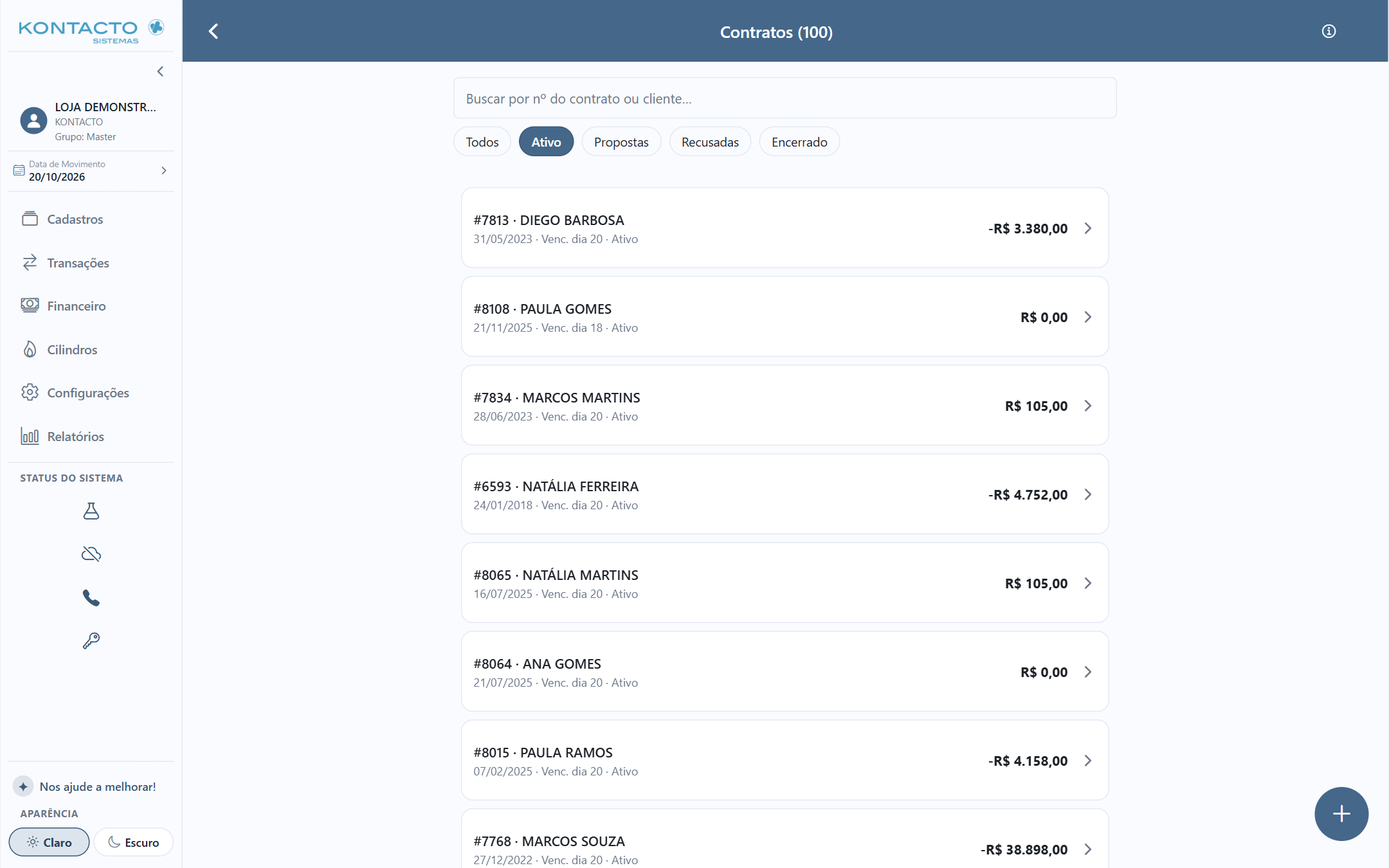
Task: Click '#7768 · MARCOS SOUZA' title
Action: pos(549,841)
